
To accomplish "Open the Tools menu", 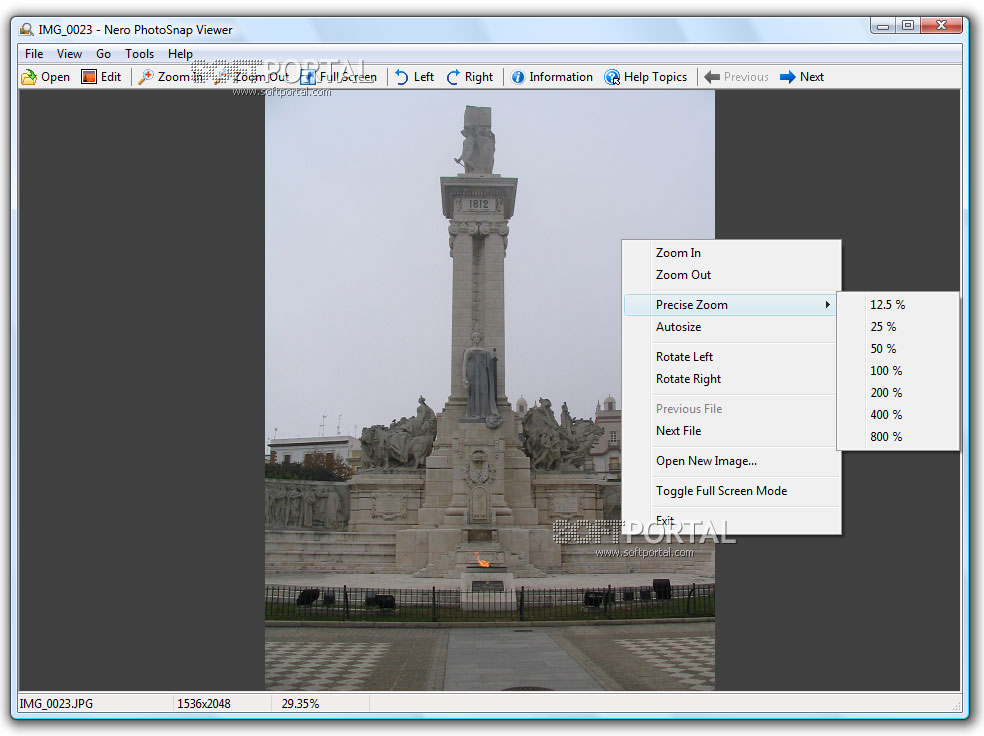I will tap(139, 54).
